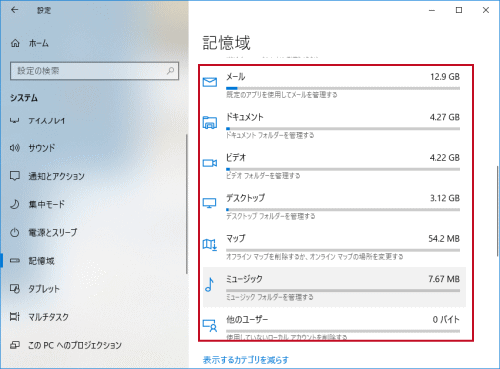Select 記憶域 in the sidebar

point(41,261)
